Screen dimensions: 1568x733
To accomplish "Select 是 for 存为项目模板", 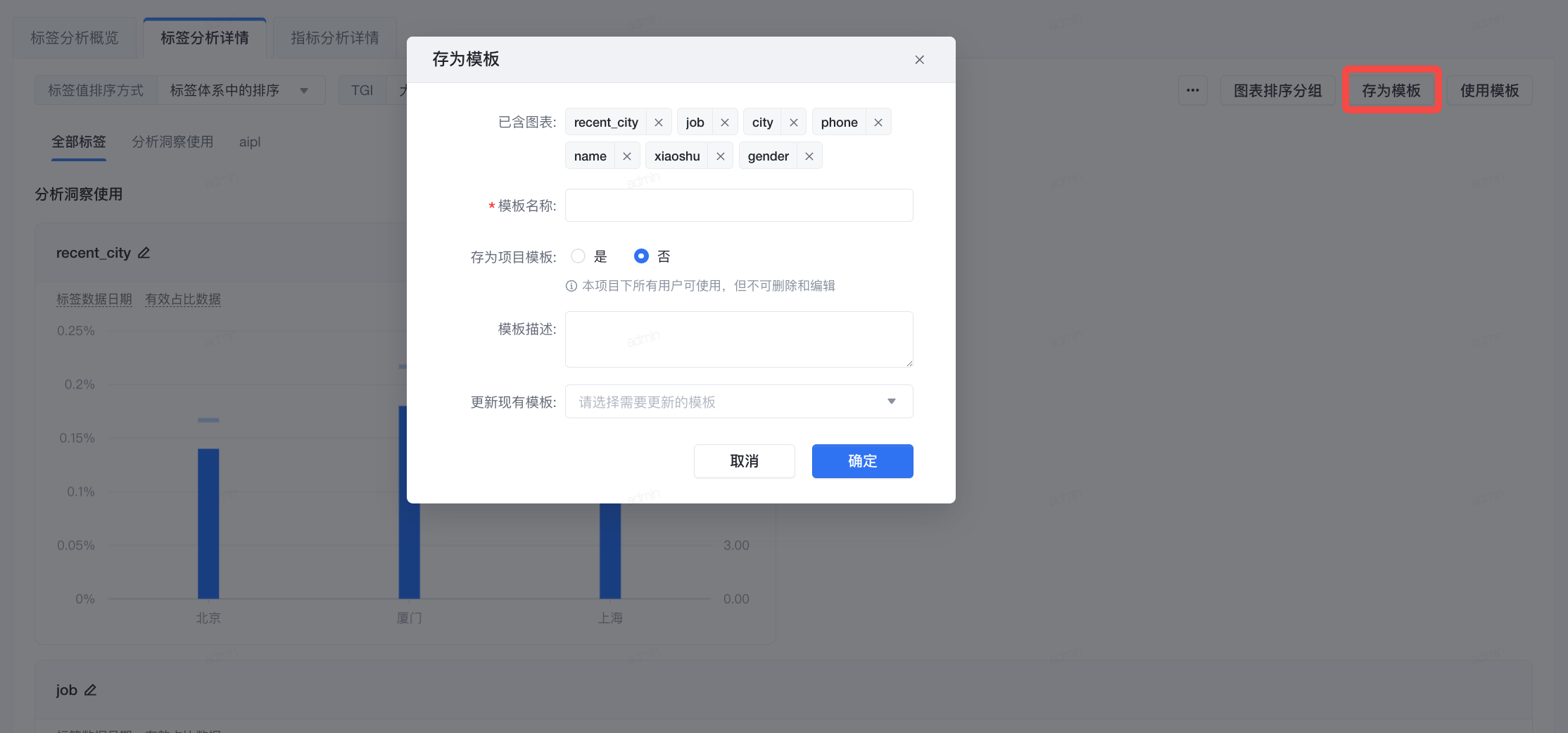I will [x=578, y=256].
